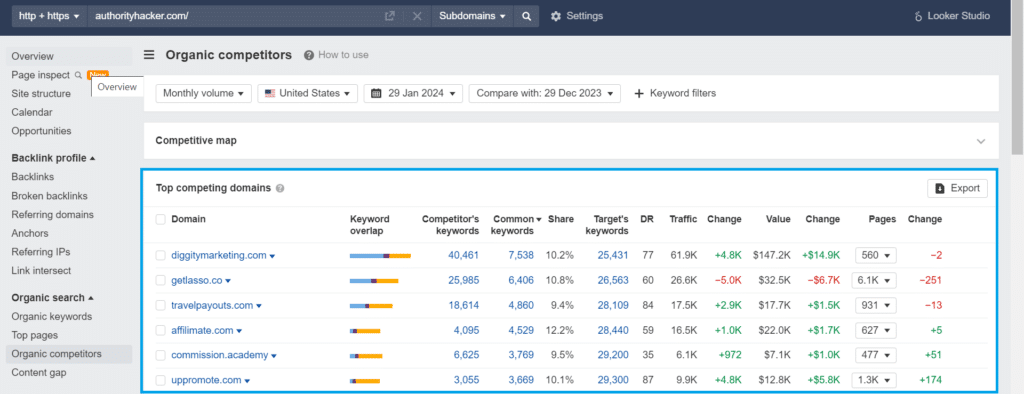
Task: Toggle the hamburger sidebar menu icon
Action: pos(150,55)
